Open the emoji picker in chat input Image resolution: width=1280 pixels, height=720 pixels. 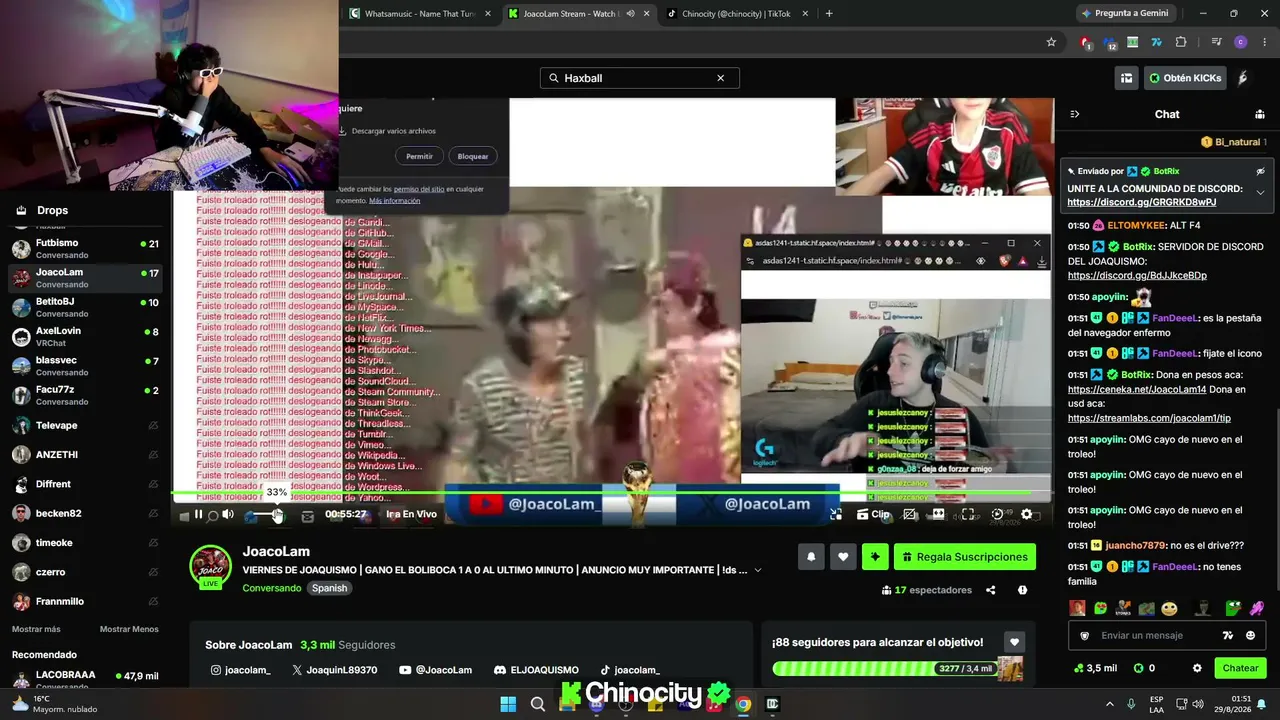(1250, 635)
